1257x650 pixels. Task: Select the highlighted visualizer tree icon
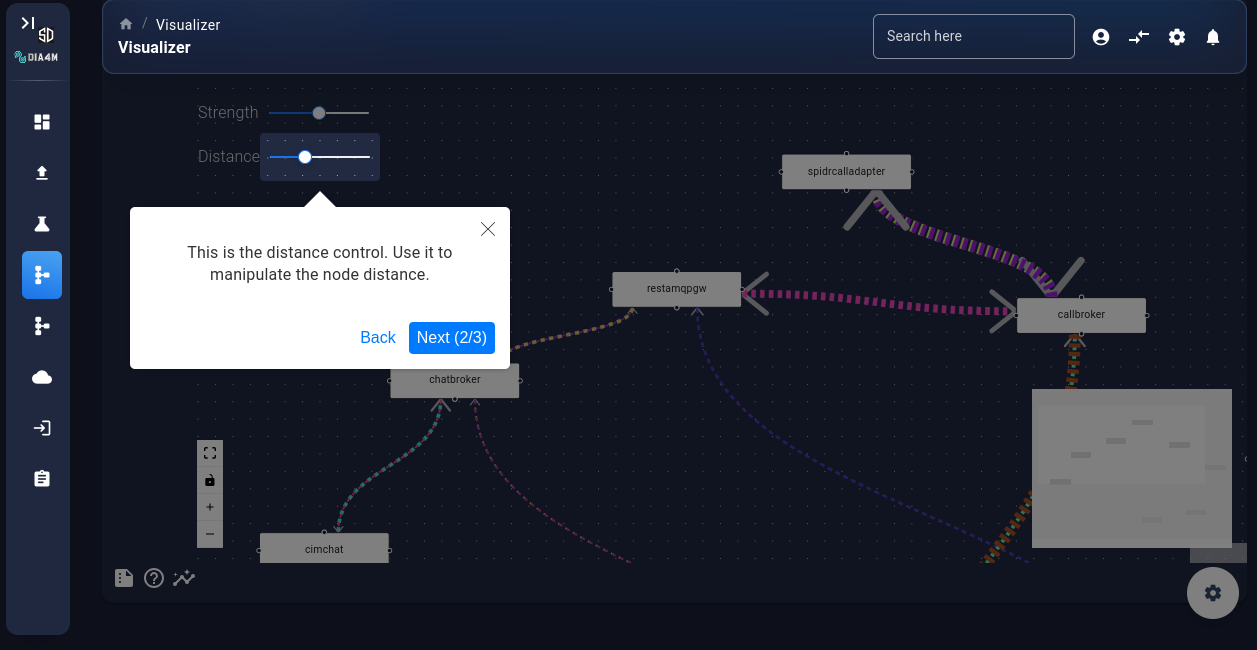click(42, 275)
